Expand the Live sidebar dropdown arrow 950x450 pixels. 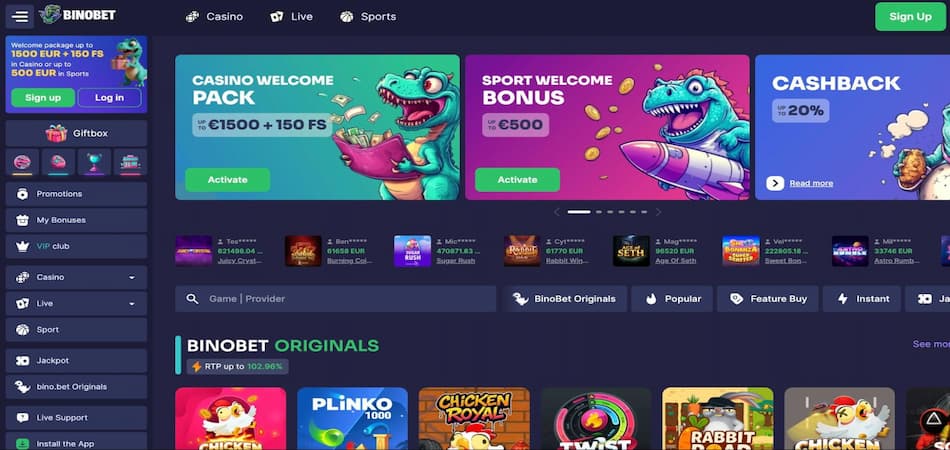point(131,303)
